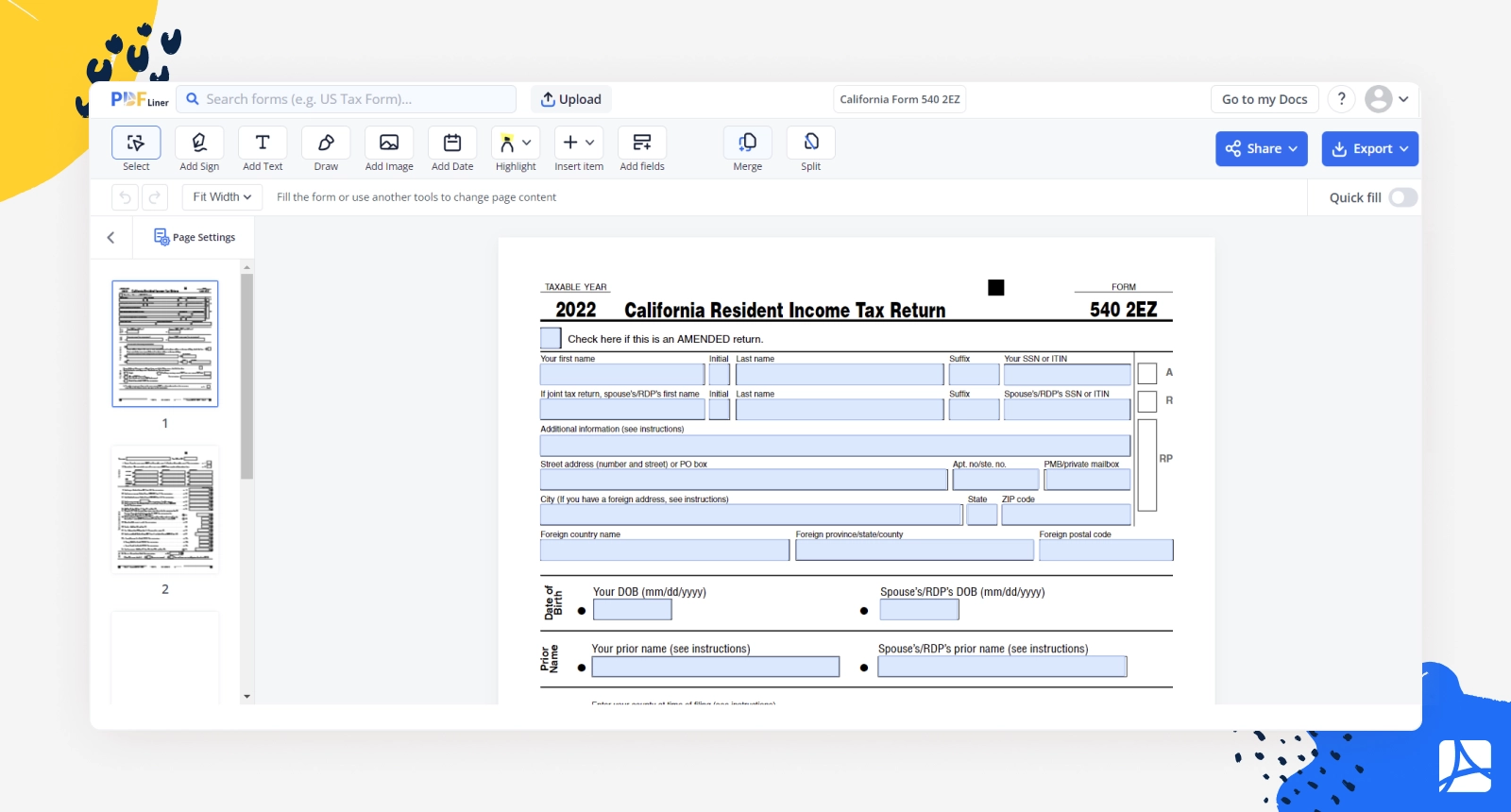
Task: Open the Export dropdown menu
Action: [1369, 149]
